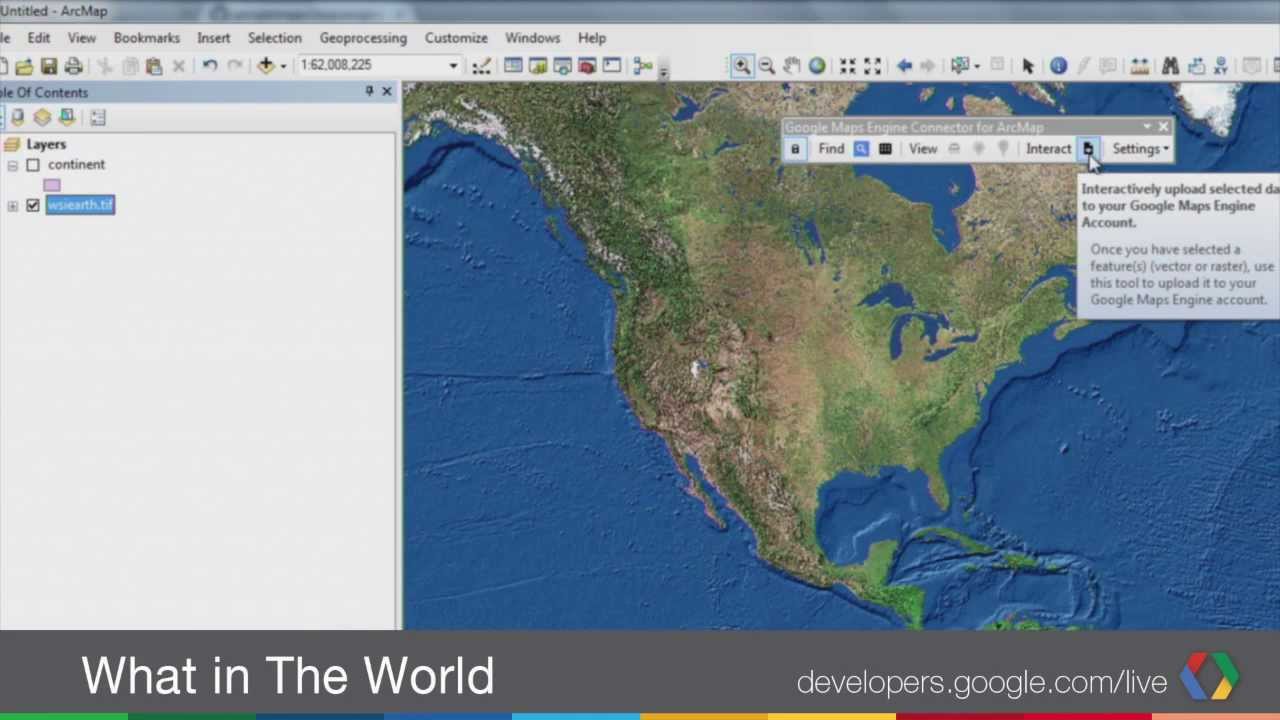Viewport: 1280px width, 720px height.
Task: Open the Windows menu
Action: pyautogui.click(x=532, y=38)
